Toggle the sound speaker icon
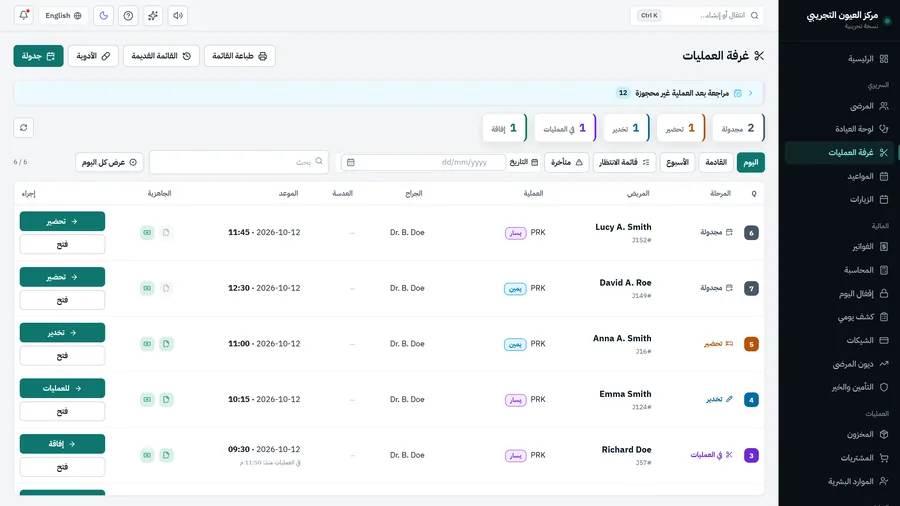900x506 pixels. click(x=178, y=15)
